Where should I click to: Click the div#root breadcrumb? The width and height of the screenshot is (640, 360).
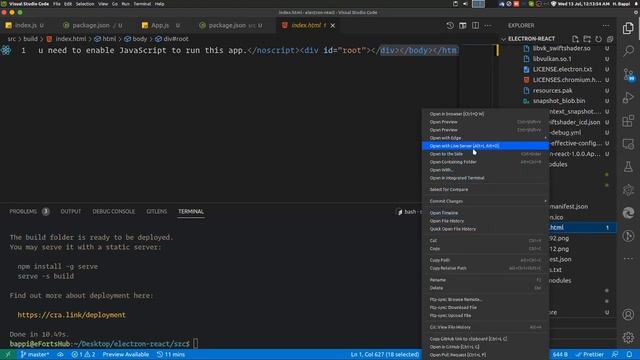click(x=172, y=39)
